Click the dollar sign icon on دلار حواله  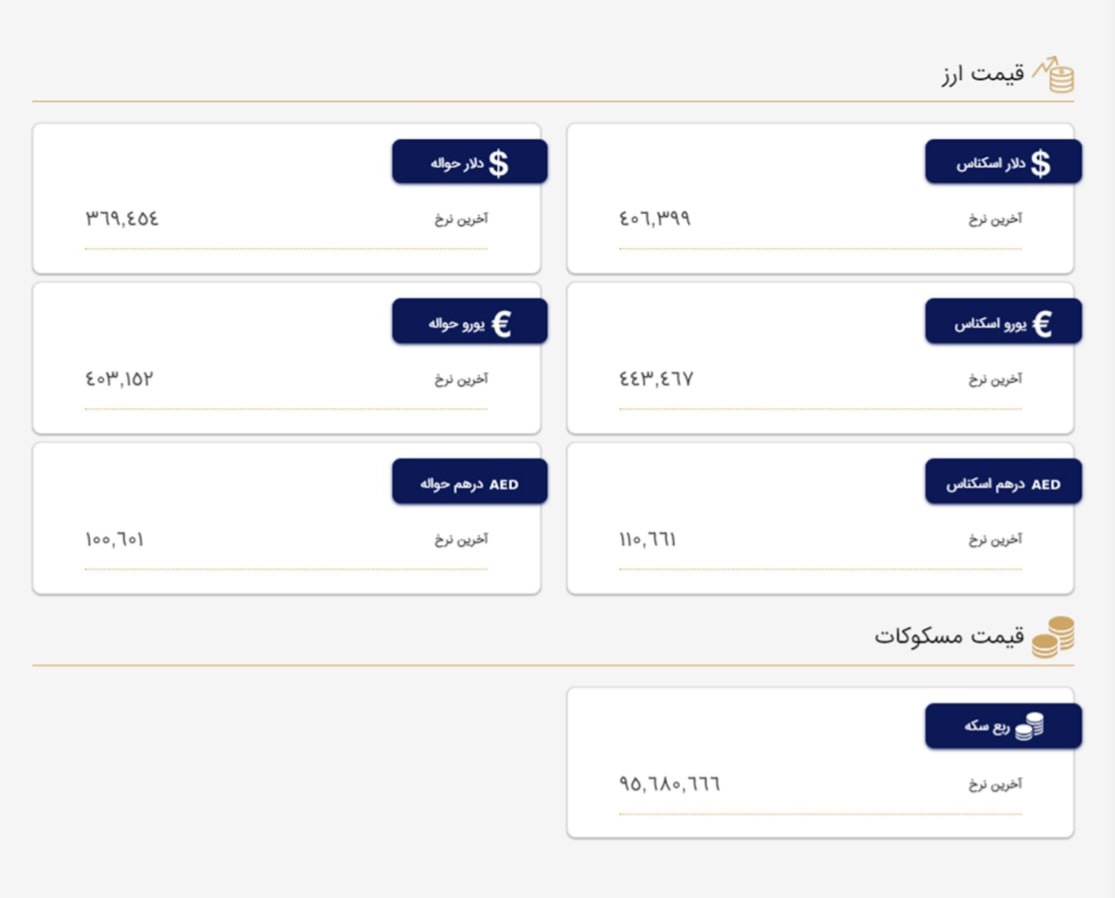click(498, 163)
